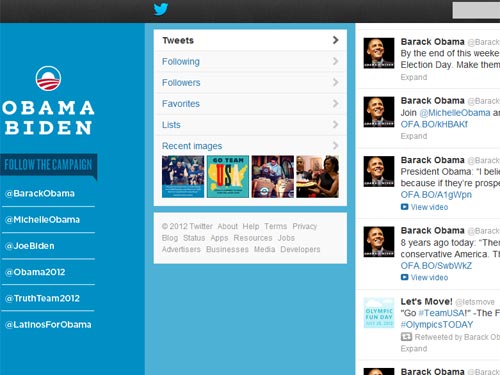Open @JoeBiden campaign link
Viewport: 500px width, 375px height.
tap(30, 246)
